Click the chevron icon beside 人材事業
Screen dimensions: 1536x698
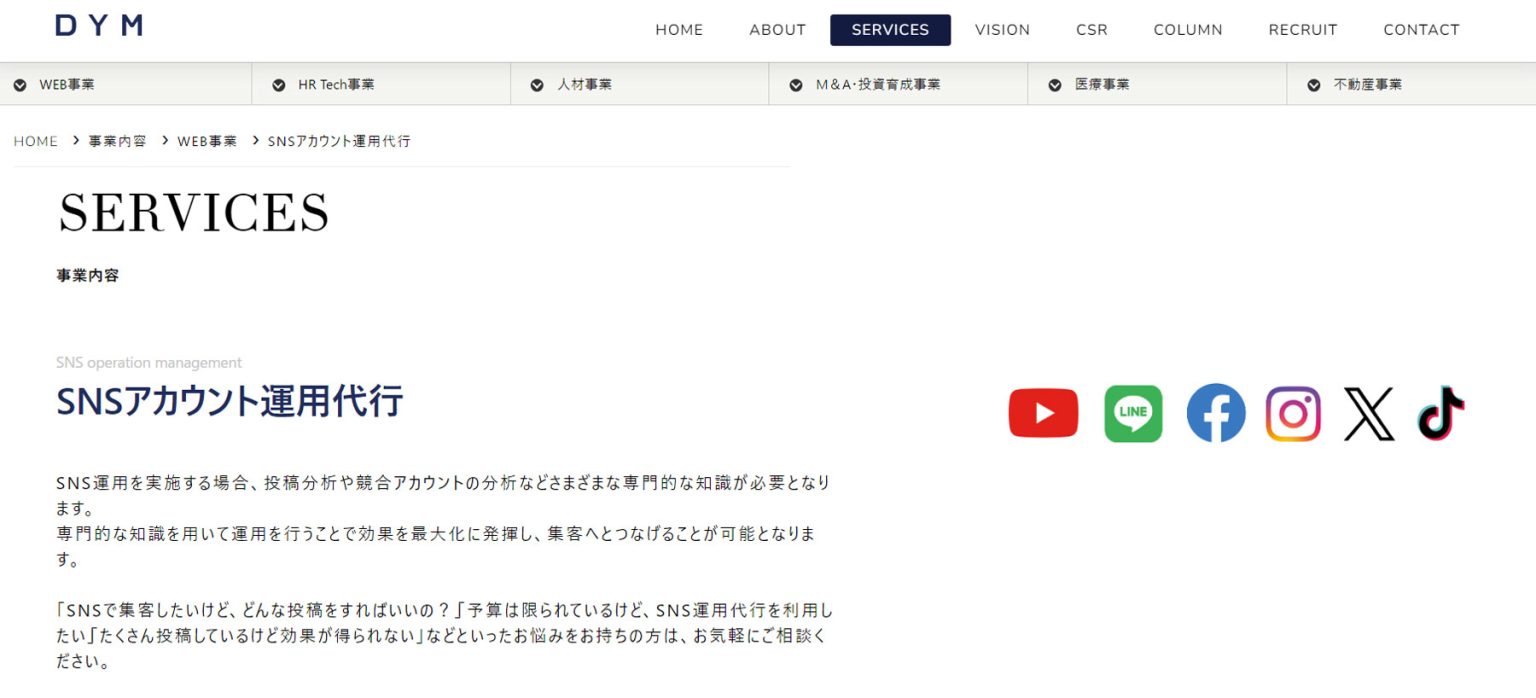[x=537, y=84]
